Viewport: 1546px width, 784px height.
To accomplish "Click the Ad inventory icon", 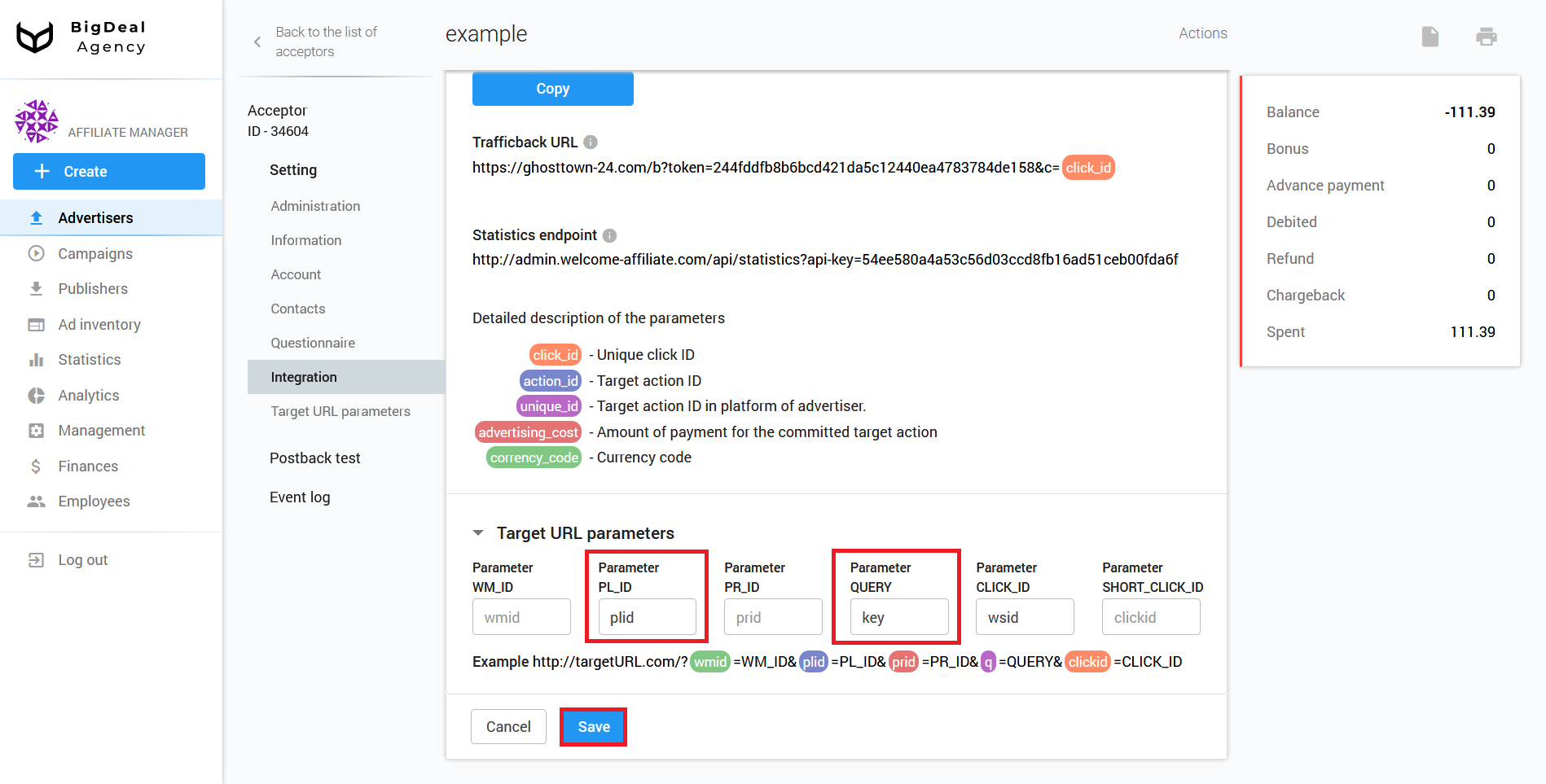I will tap(36, 324).
